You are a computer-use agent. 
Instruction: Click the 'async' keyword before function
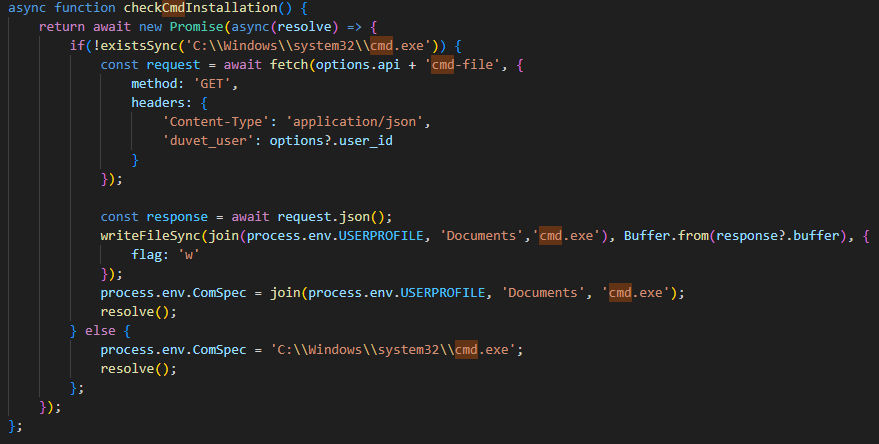[x=27, y=8]
